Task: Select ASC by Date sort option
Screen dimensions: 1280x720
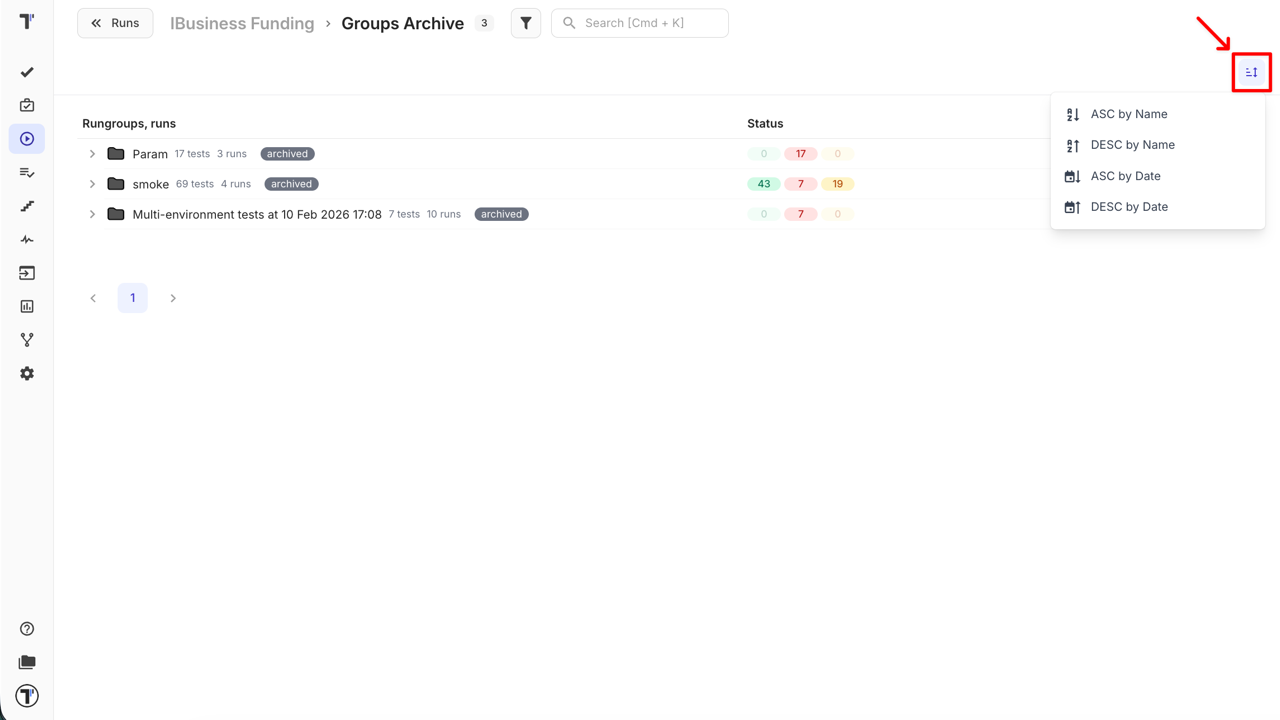Action: [x=1125, y=176]
